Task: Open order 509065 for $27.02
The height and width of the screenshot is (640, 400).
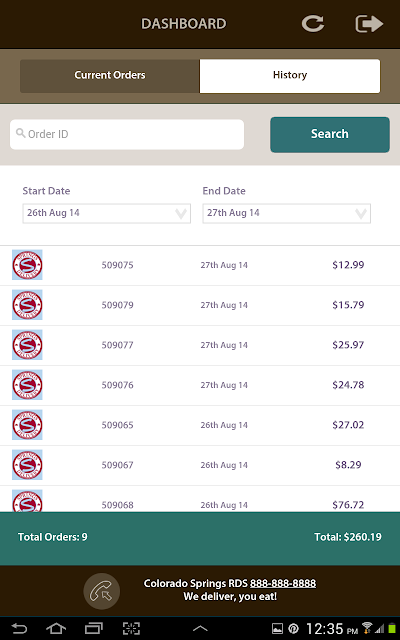Action: [x=200, y=425]
